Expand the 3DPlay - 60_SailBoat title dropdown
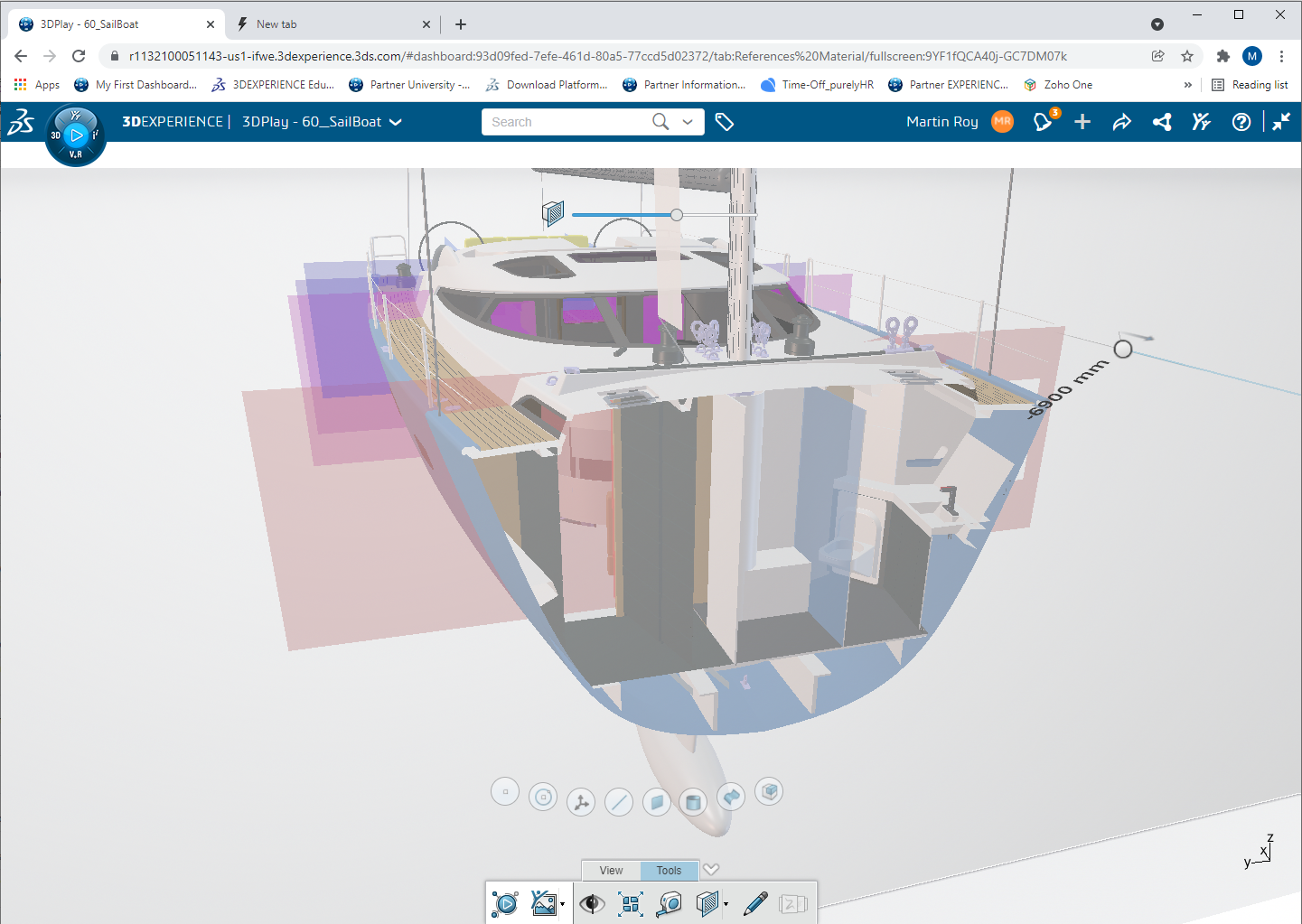The width and height of the screenshot is (1302, 924). pos(396,122)
